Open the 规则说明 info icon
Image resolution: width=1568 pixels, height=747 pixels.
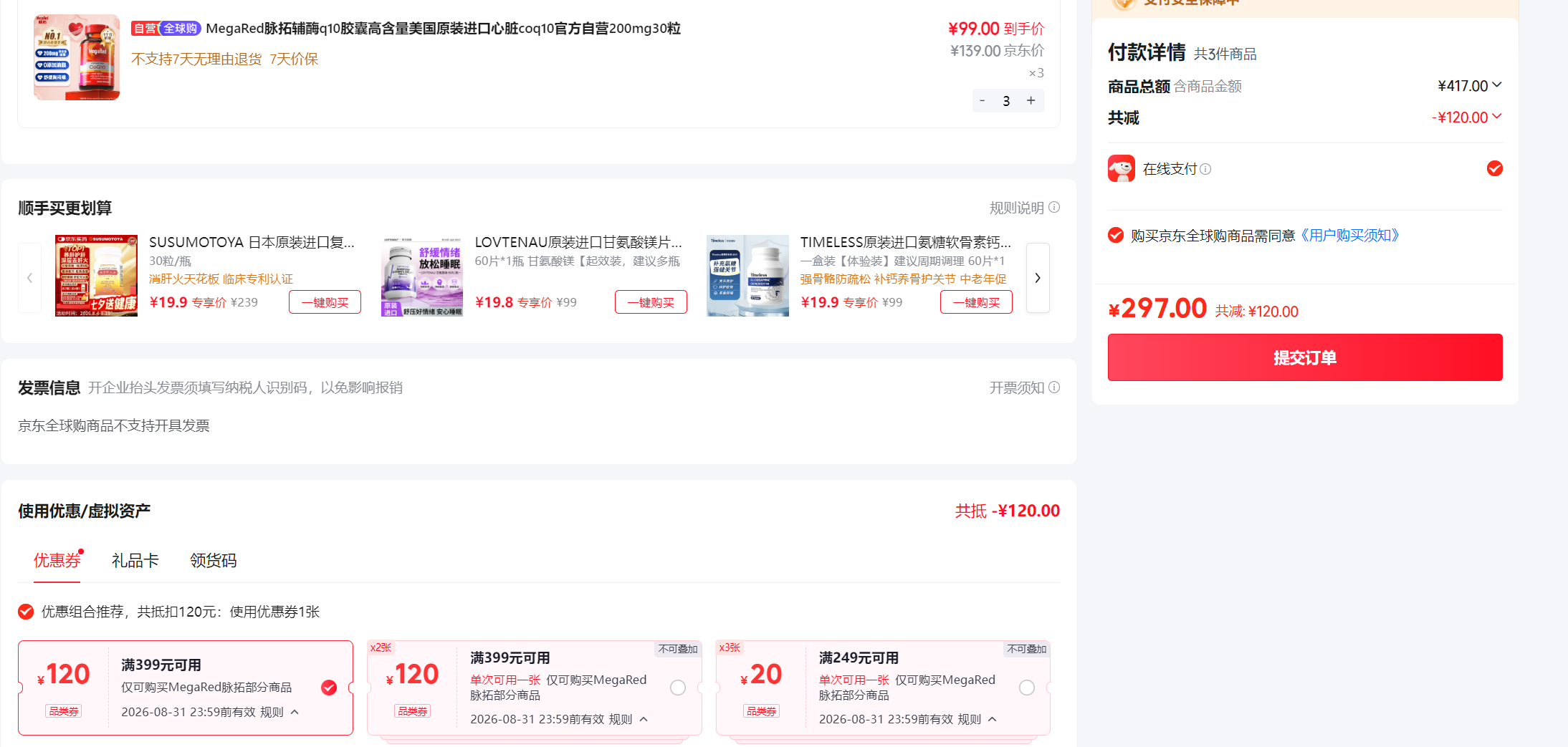pos(1054,208)
